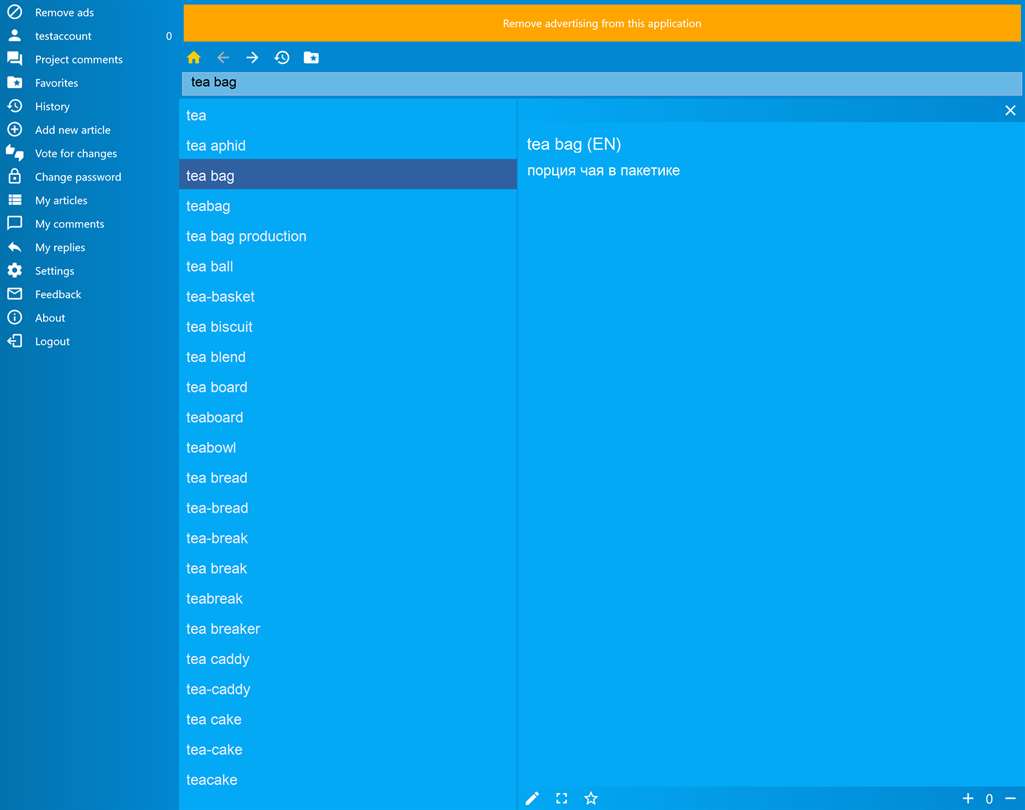
Task: Select 'tea-basket' in the word list
Action: click(348, 297)
